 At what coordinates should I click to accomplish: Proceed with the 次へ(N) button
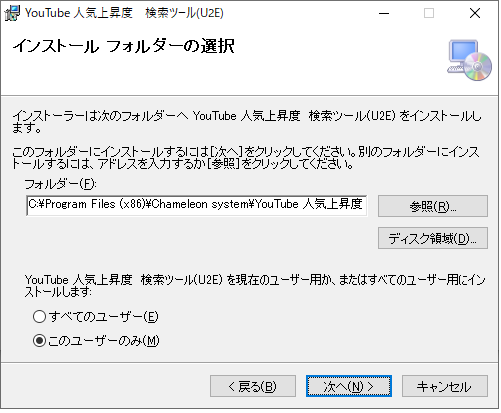[349, 386]
